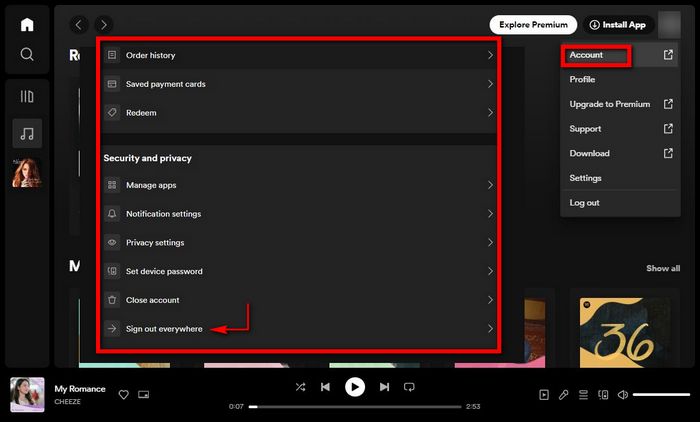Click Sign out everywhere

pos(299,329)
